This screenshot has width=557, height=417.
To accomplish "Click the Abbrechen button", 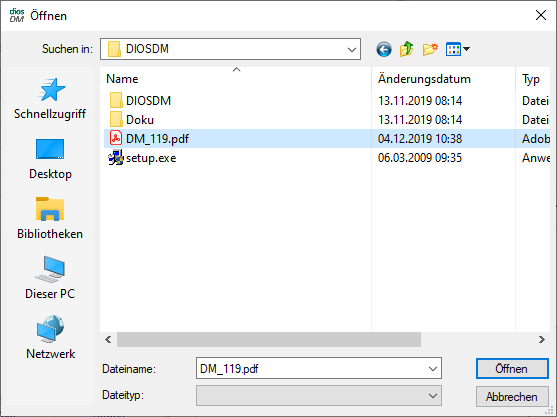I will click(x=512, y=396).
